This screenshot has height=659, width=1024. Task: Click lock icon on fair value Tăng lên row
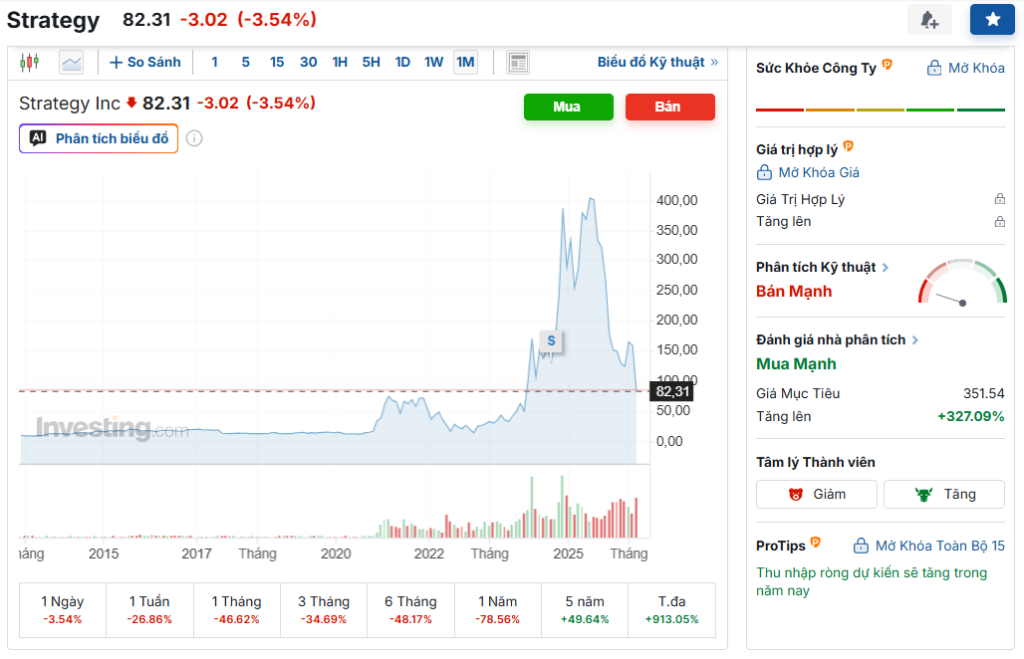(999, 222)
